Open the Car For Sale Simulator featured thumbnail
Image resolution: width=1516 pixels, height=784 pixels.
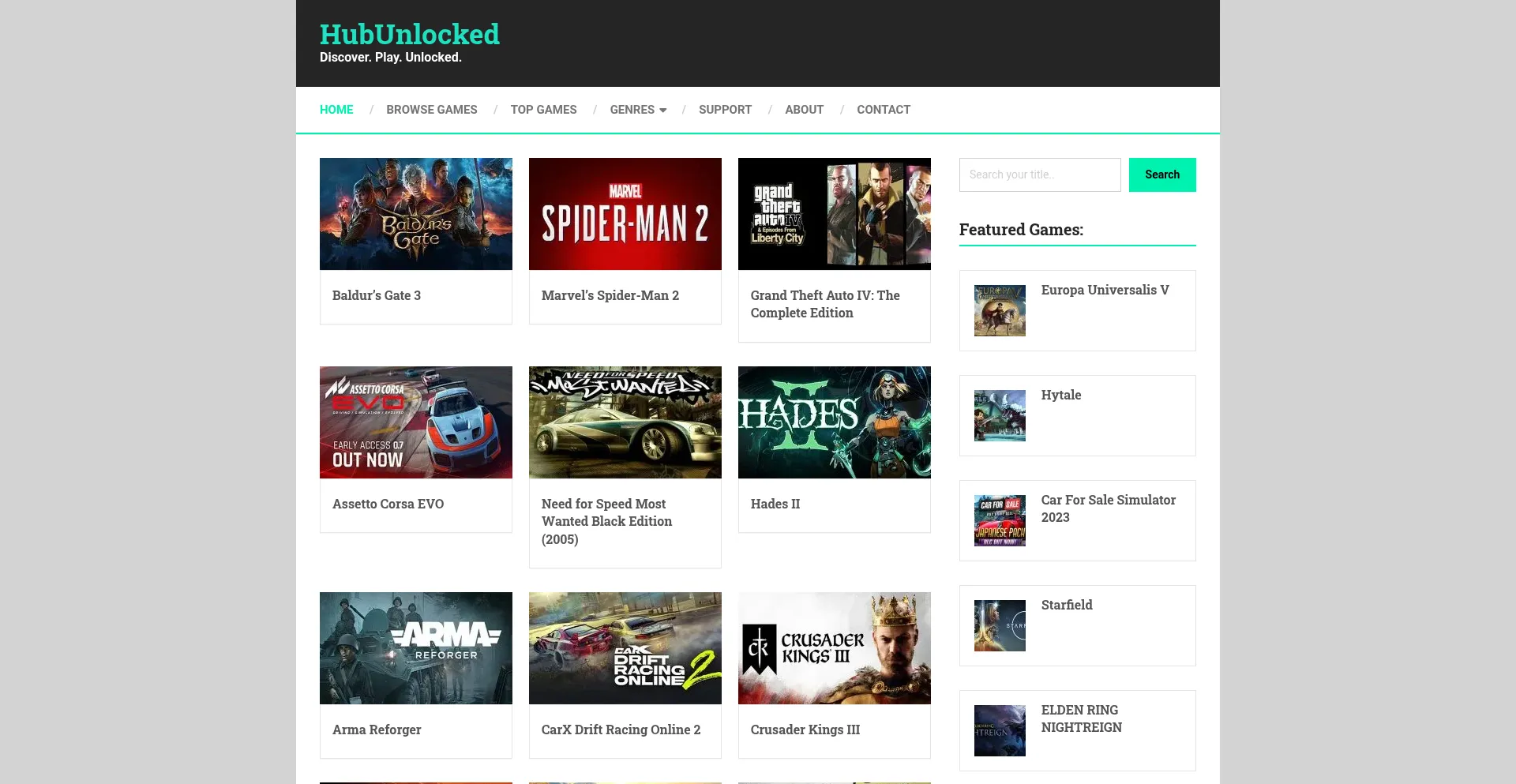pyautogui.click(x=1000, y=520)
